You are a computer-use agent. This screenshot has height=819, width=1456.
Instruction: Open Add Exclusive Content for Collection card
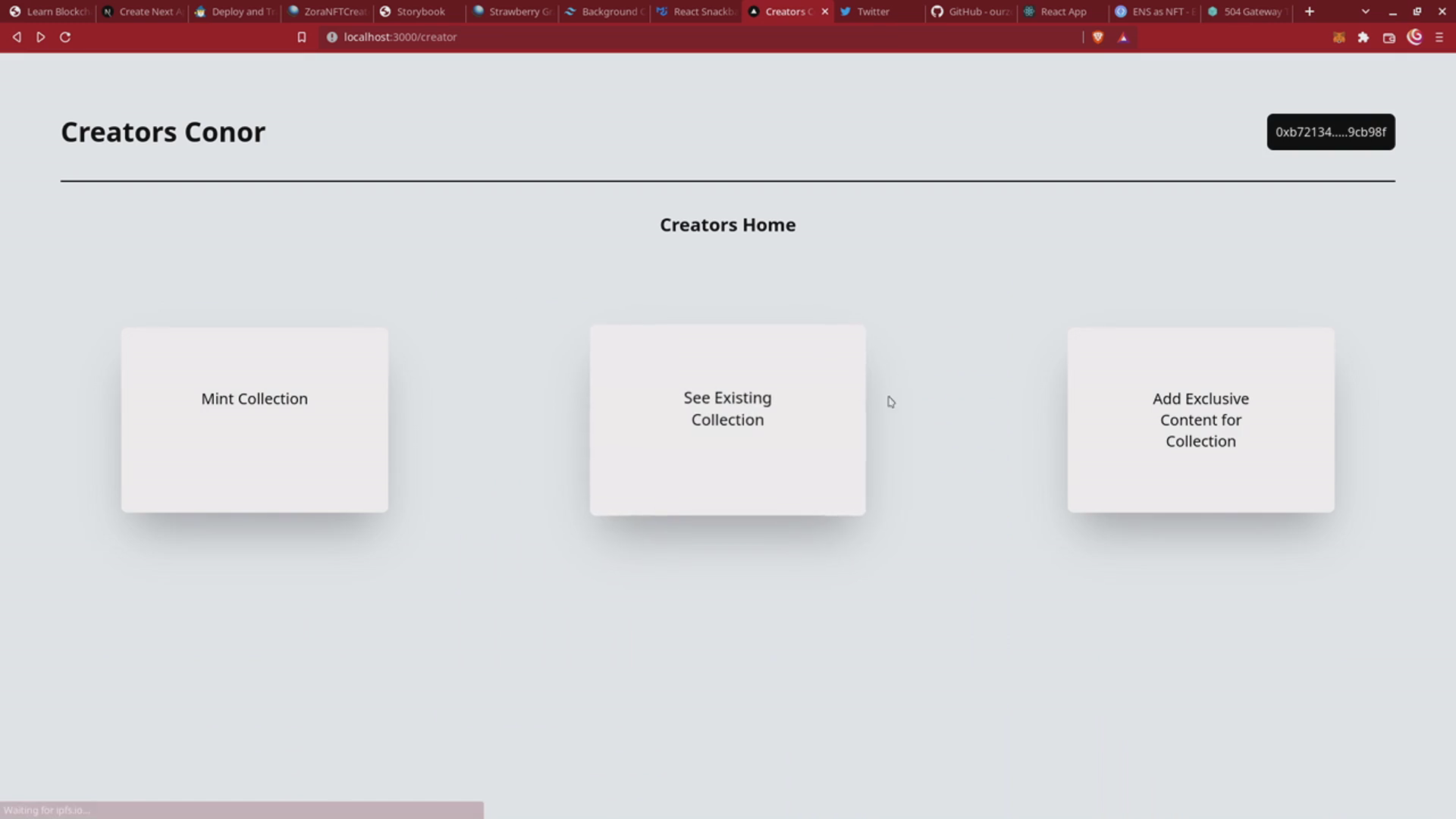point(1200,420)
